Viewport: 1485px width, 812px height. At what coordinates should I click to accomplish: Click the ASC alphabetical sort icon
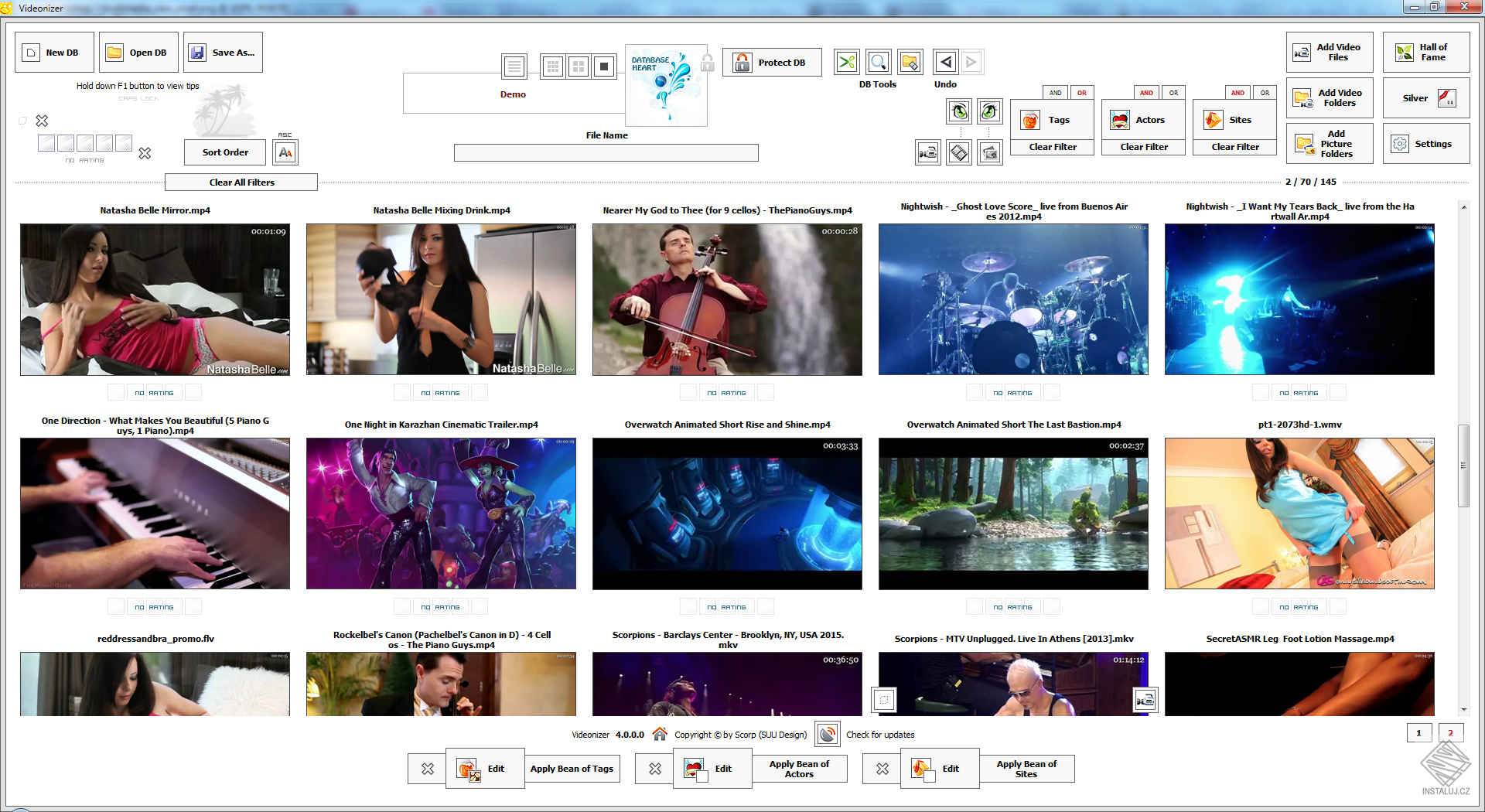(285, 152)
